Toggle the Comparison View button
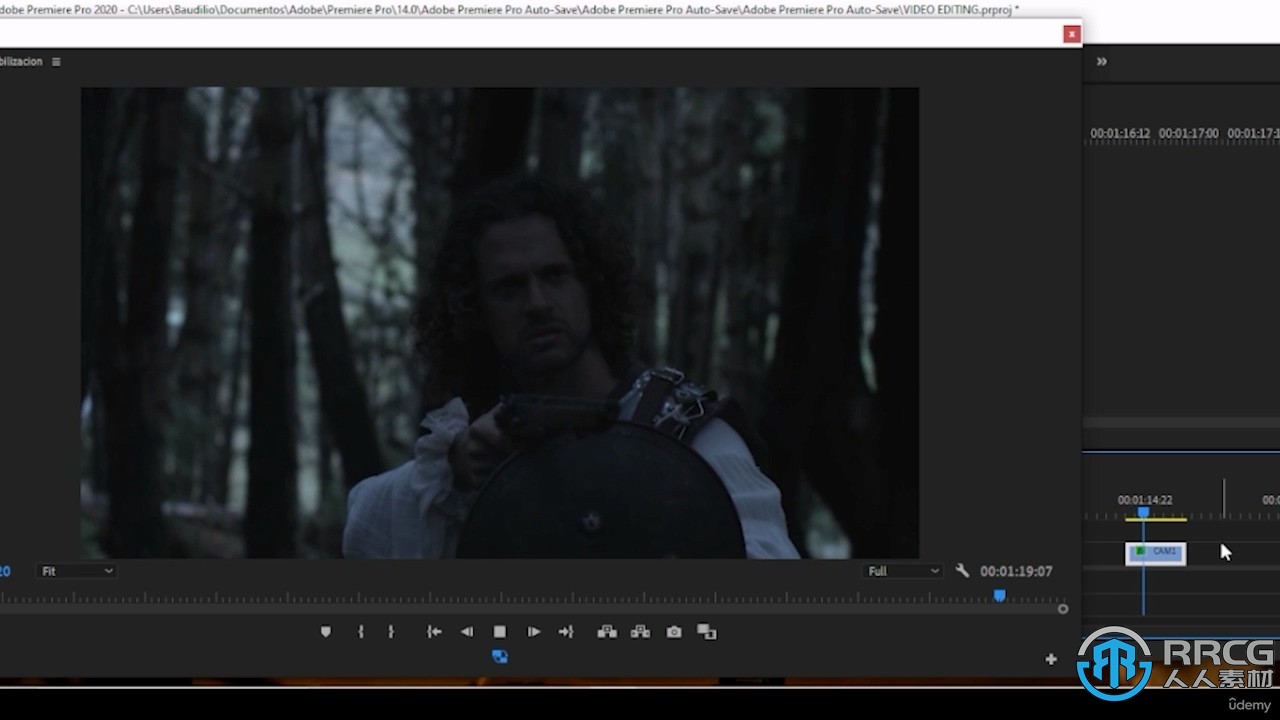The image size is (1280, 720). click(707, 632)
